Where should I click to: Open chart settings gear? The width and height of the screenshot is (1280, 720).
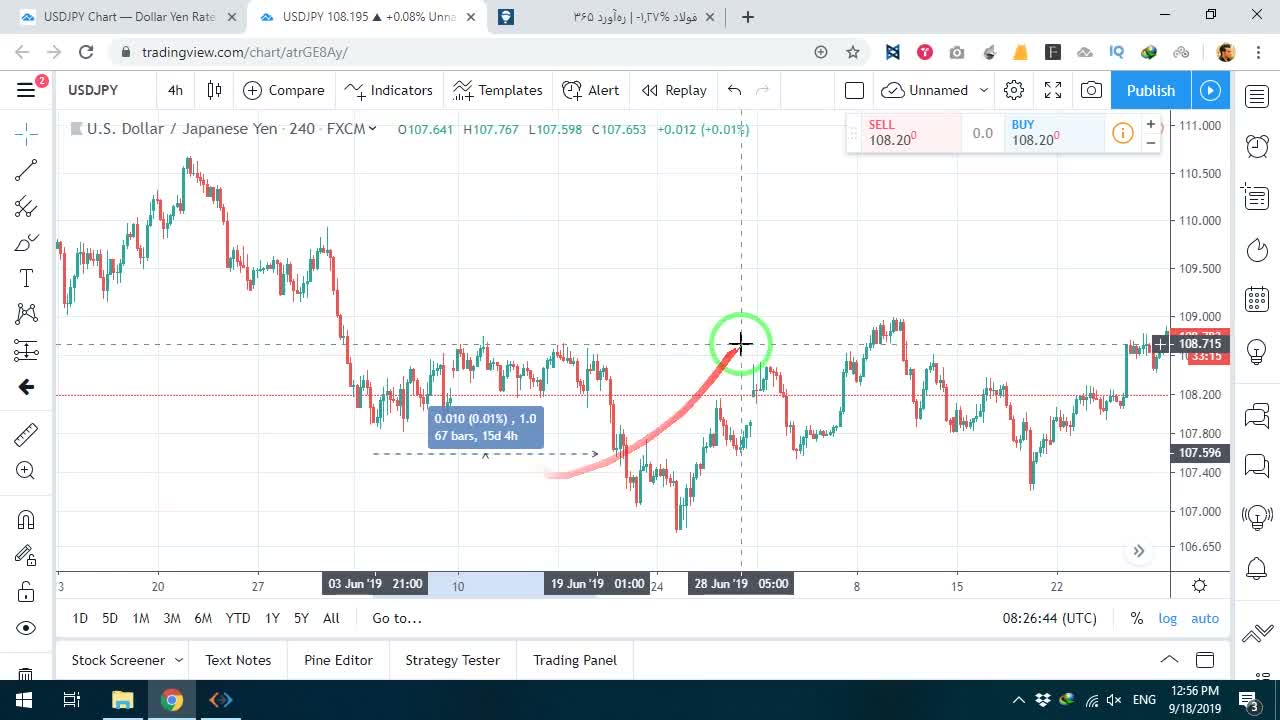point(1014,90)
